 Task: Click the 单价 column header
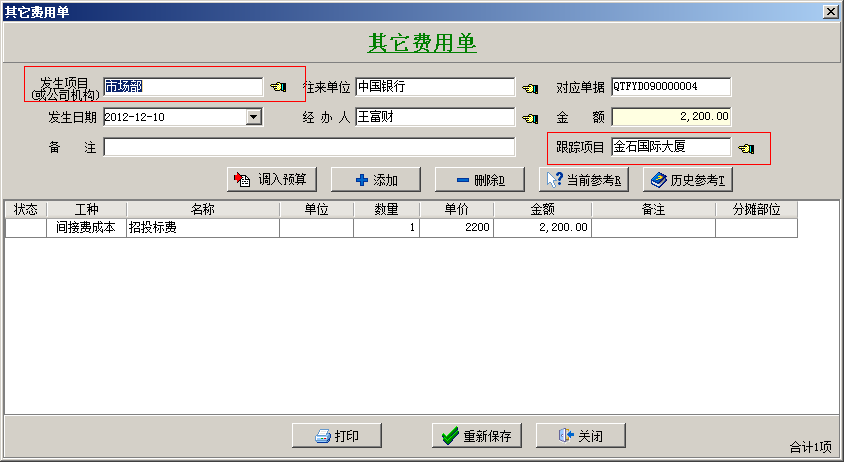click(x=456, y=209)
